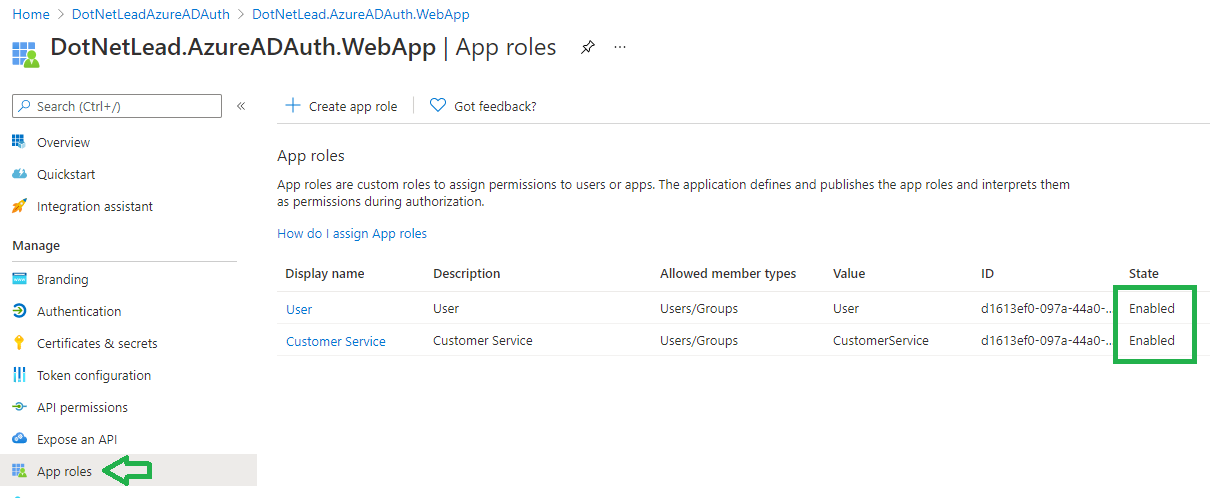The height and width of the screenshot is (498, 1210).
Task: Click Users/Groups in the User row
Action: pyautogui.click(x=699, y=309)
